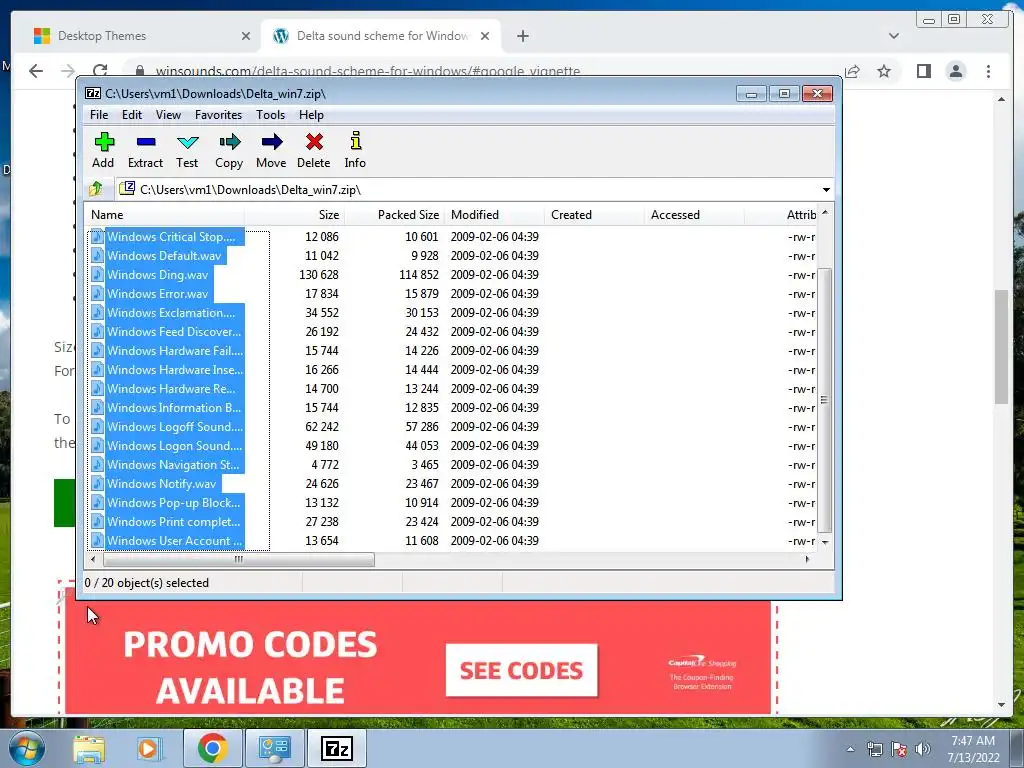
Task: Click the SEE CODES ad button
Action: (521, 671)
